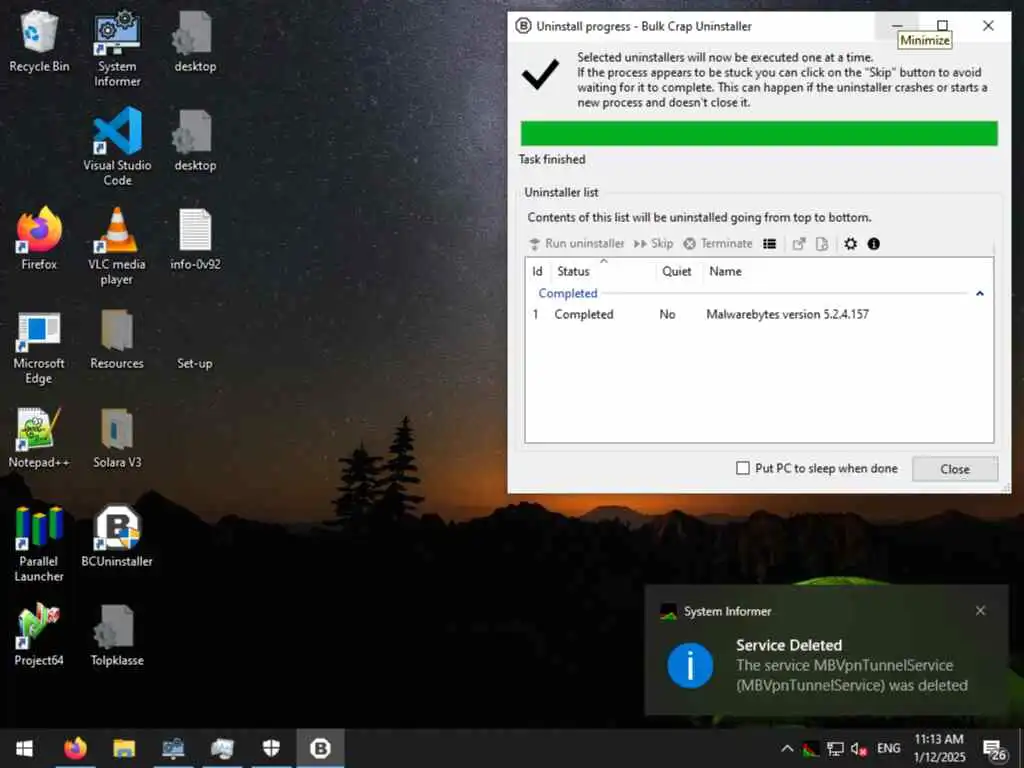Select the Firefox desktop icon

[x=39, y=238]
